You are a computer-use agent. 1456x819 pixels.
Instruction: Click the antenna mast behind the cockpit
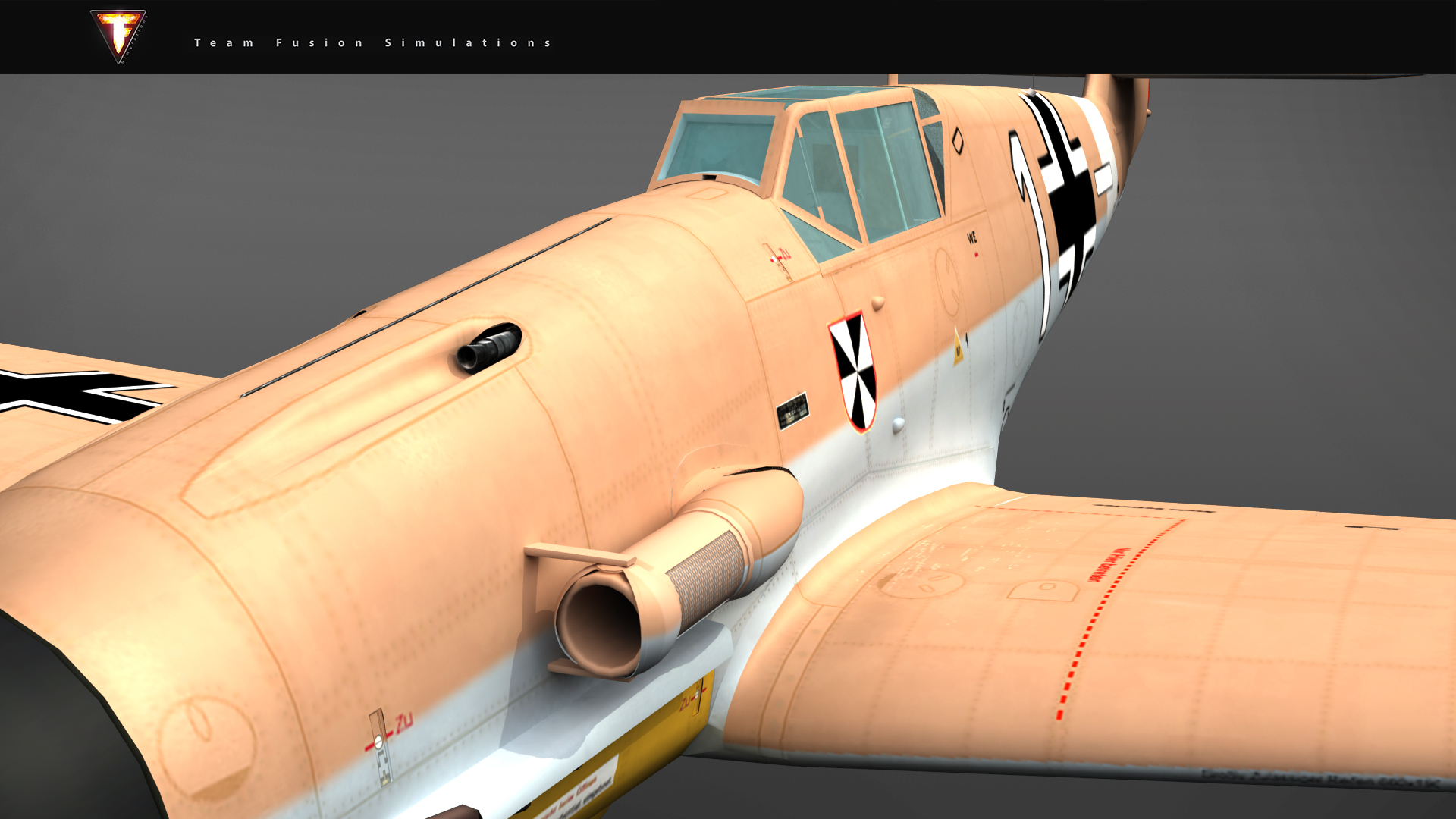[x=893, y=80]
